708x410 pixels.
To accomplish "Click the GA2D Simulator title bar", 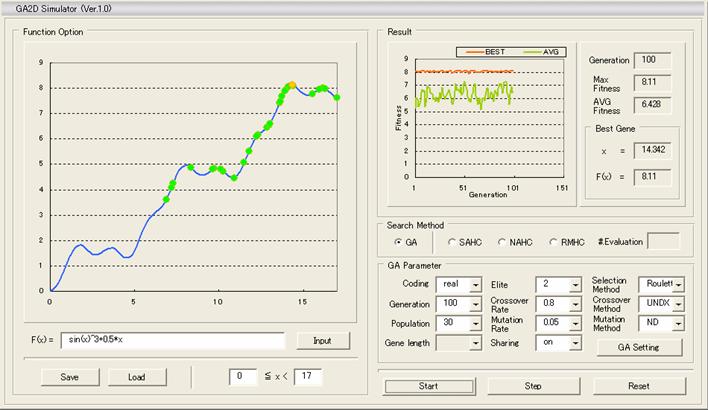I will pyautogui.click(x=354, y=9).
